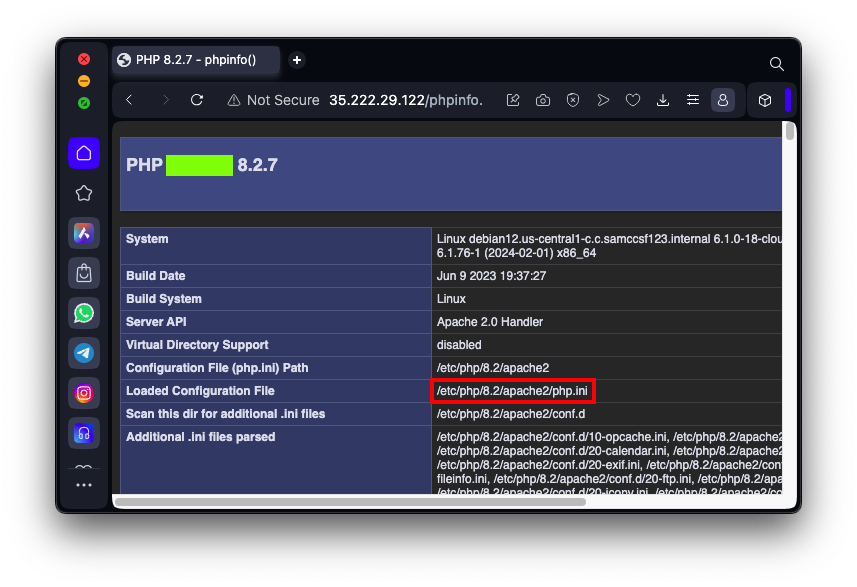Open a new tab with plus button
Image resolution: width=857 pixels, height=587 pixels.
tap(297, 60)
